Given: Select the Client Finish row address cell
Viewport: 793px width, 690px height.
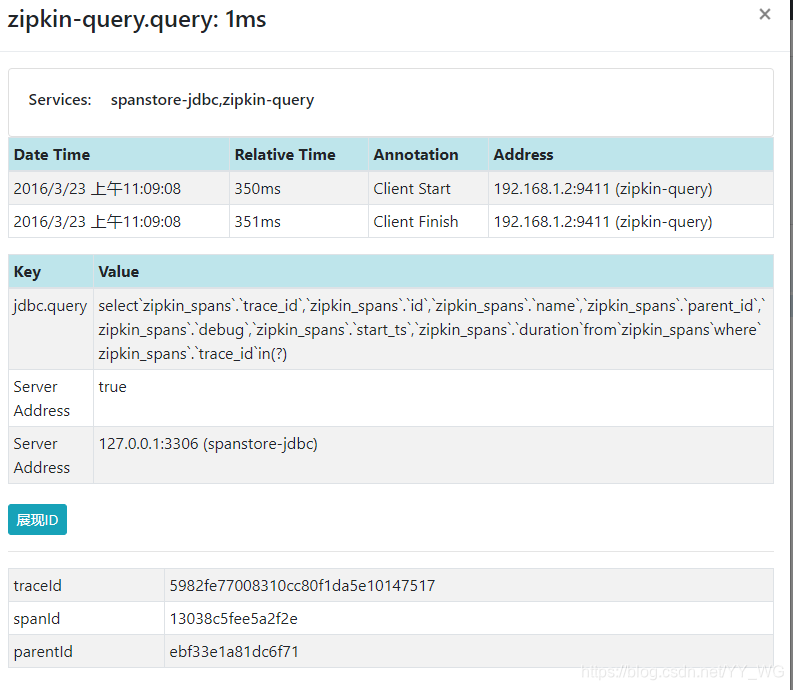Looking at the screenshot, I should tap(631, 222).
